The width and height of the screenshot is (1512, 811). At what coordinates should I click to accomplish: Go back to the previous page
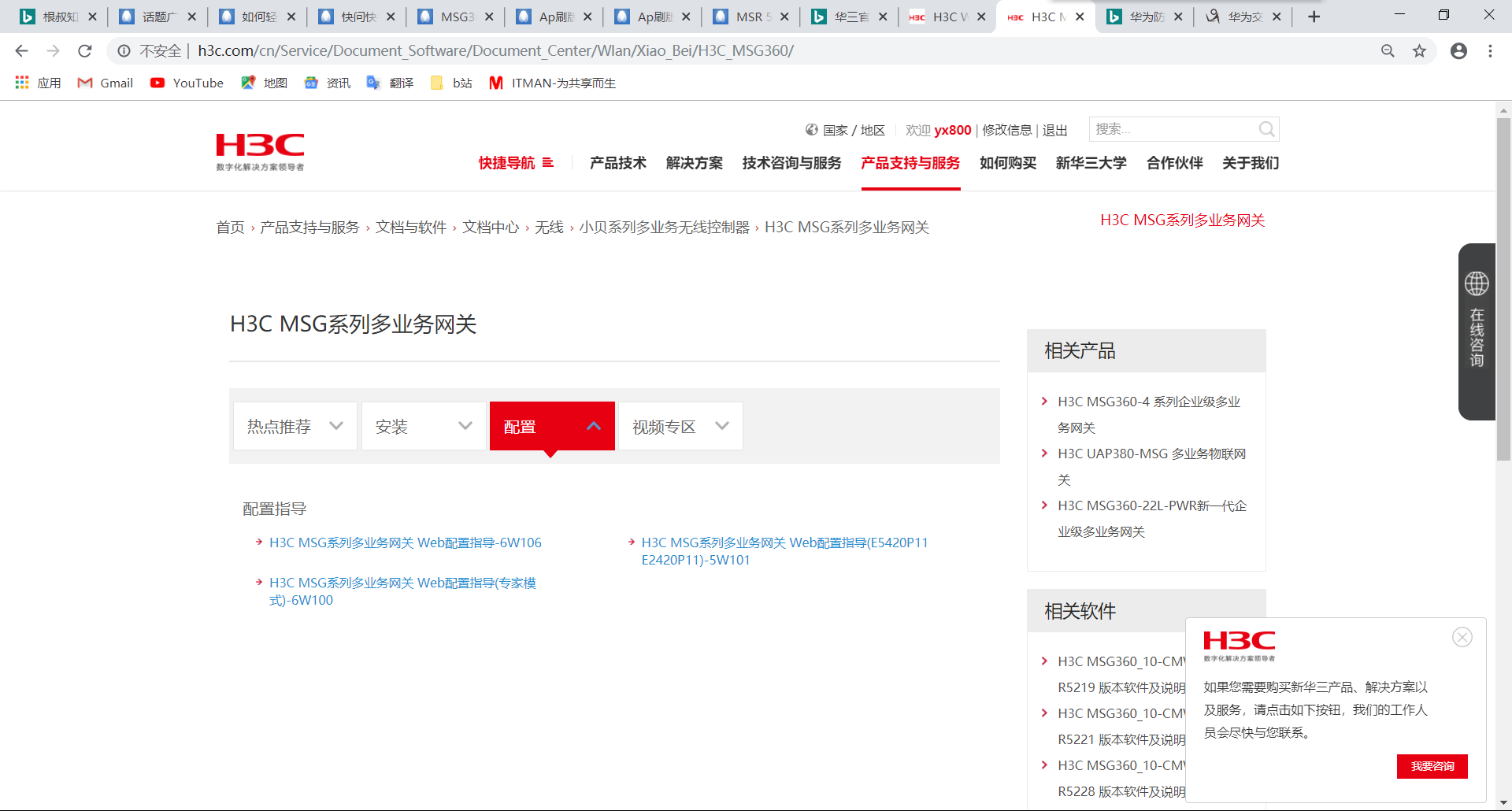click(x=21, y=51)
